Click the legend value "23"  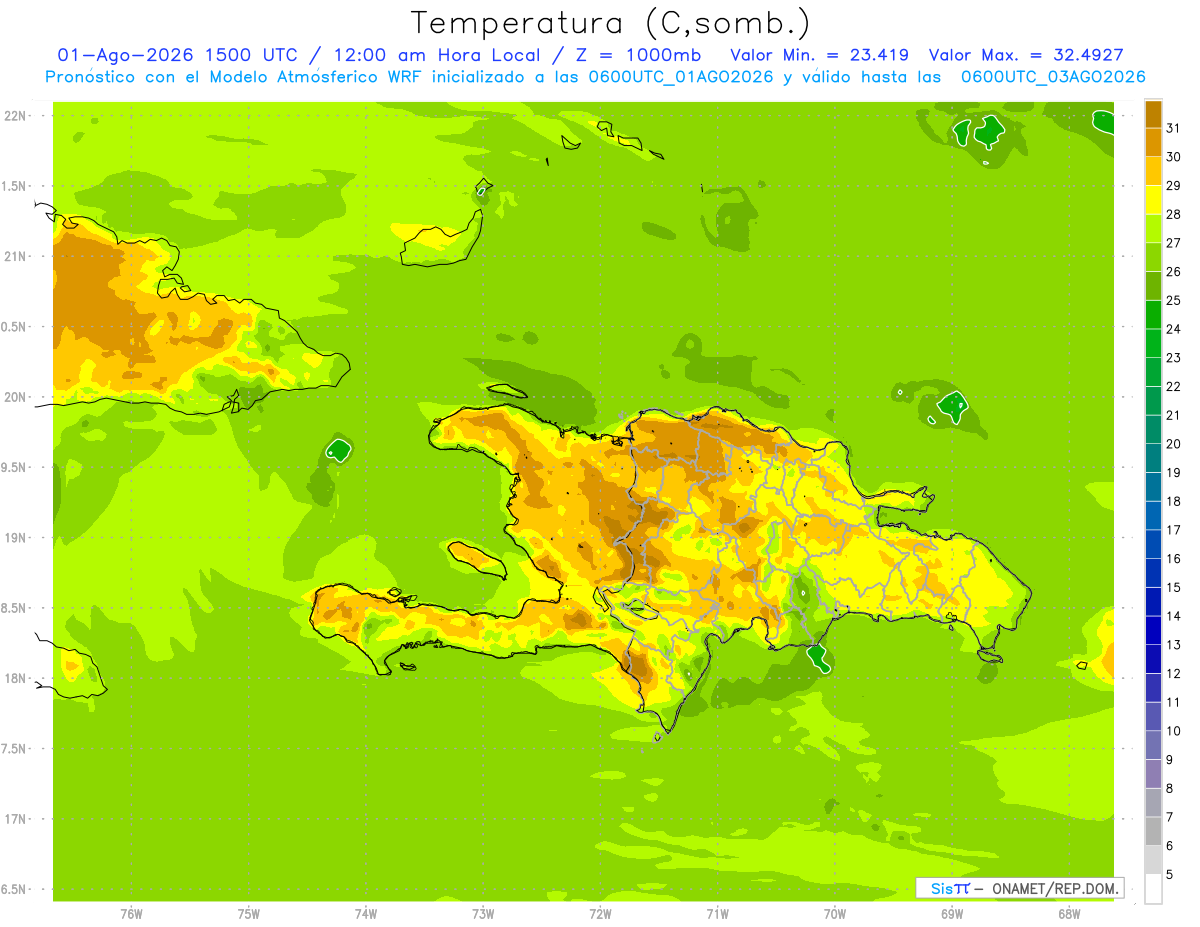pyautogui.click(x=1174, y=357)
